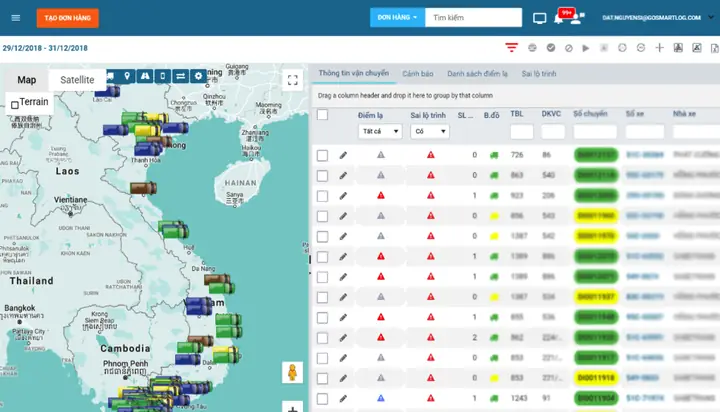
Task: Toggle fullscreen map view
Action: pyautogui.click(x=292, y=81)
